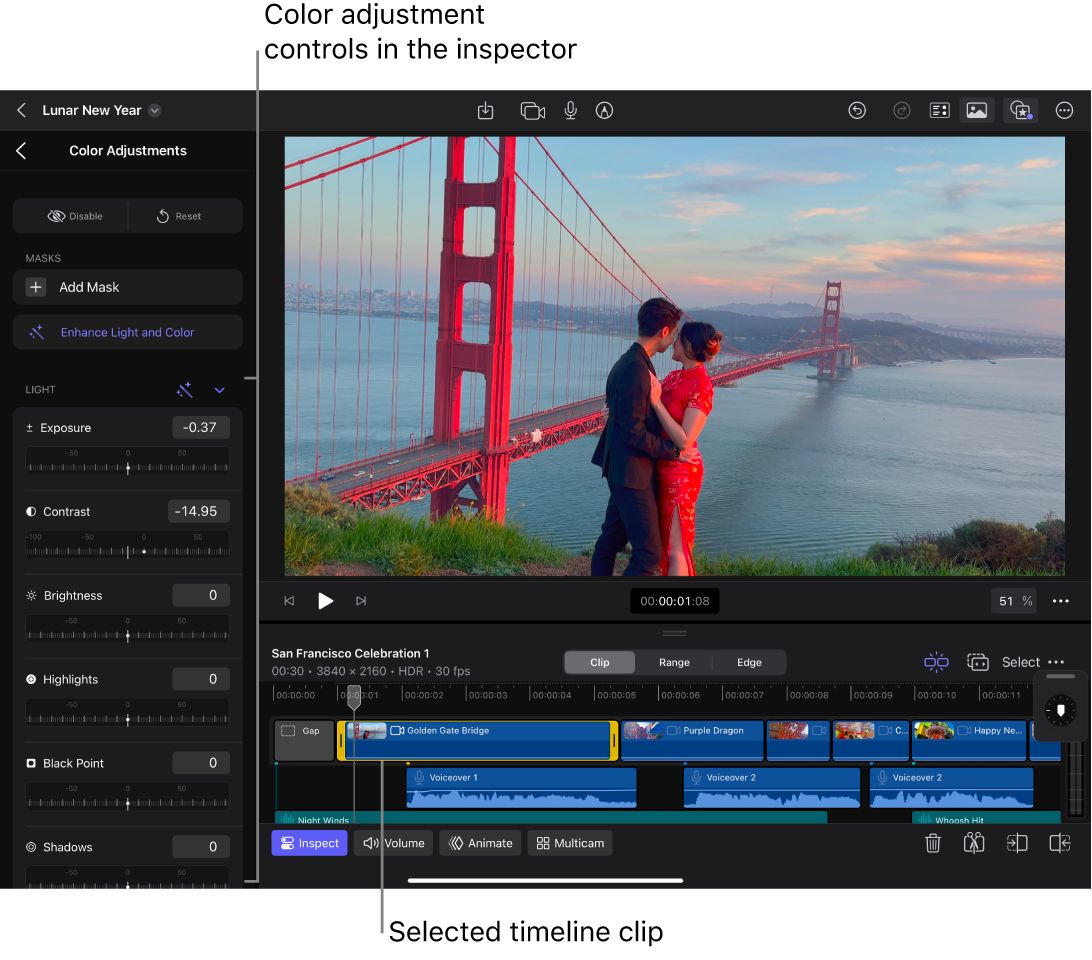Open the voice recording microphone tool
The width and height of the screenshot is (1092, 960).
[x=570, y=110]
